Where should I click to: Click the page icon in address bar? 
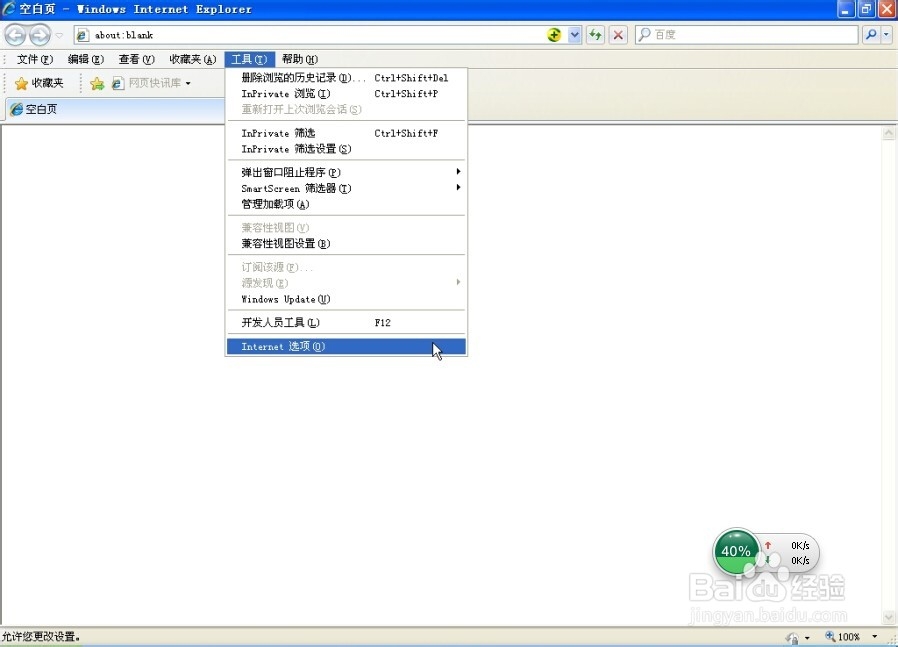82,35
